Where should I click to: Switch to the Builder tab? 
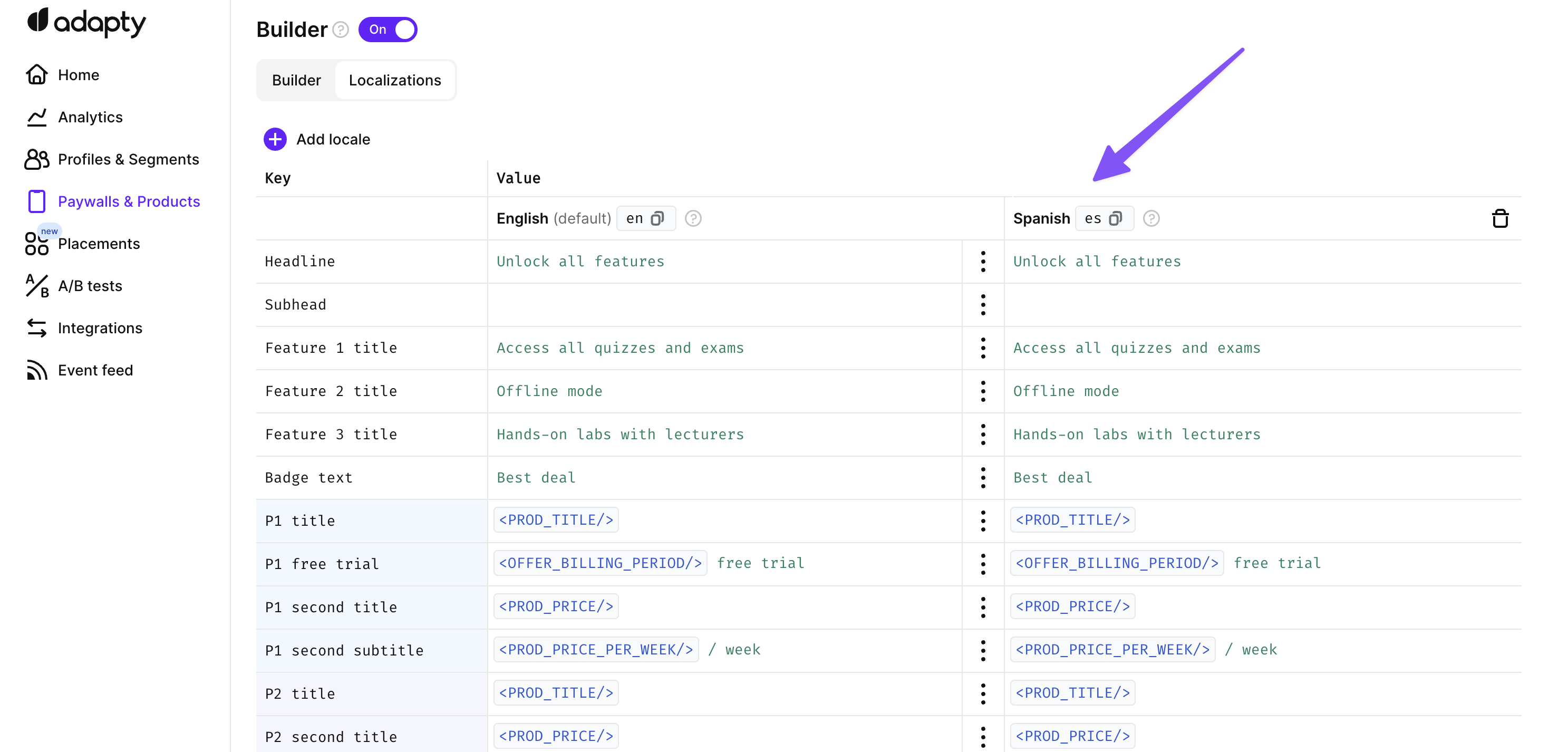pos(296,80)
